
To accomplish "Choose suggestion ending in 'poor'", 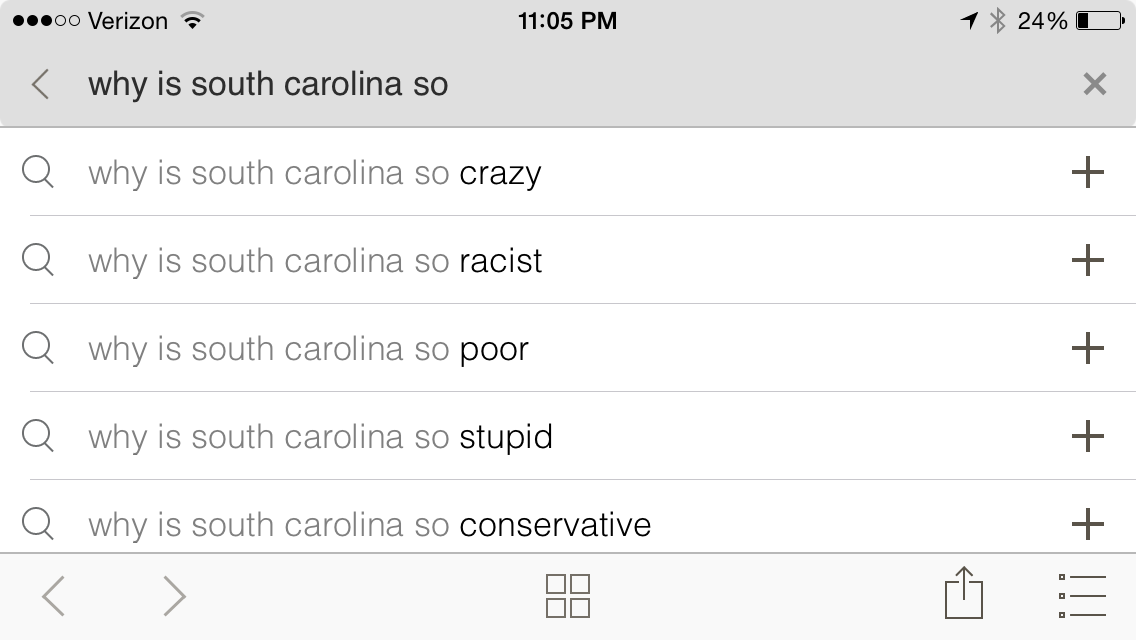I will (308, 349).
